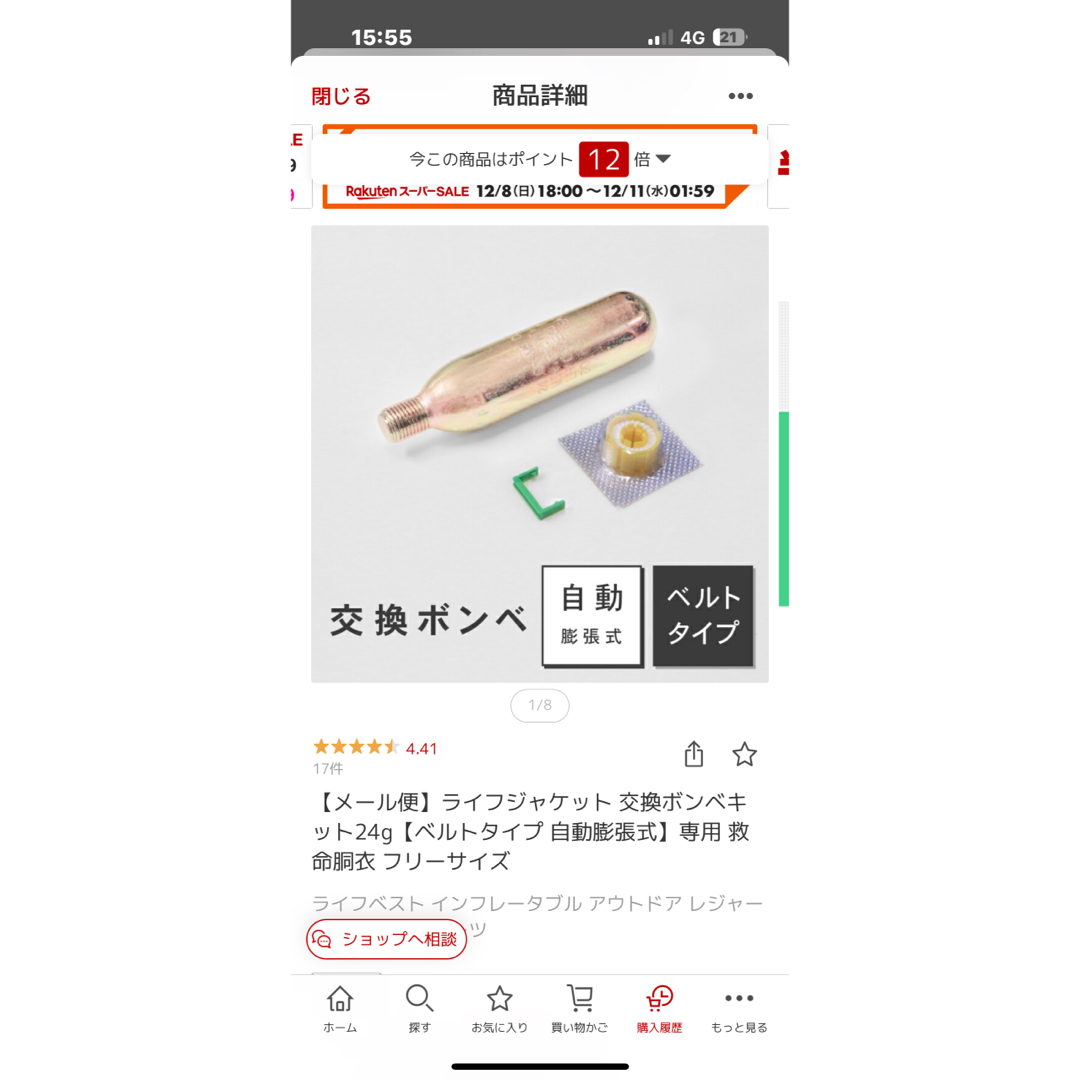
Task: Open the 買い物かご shopping cart
Action: (x=579, y=1009)
